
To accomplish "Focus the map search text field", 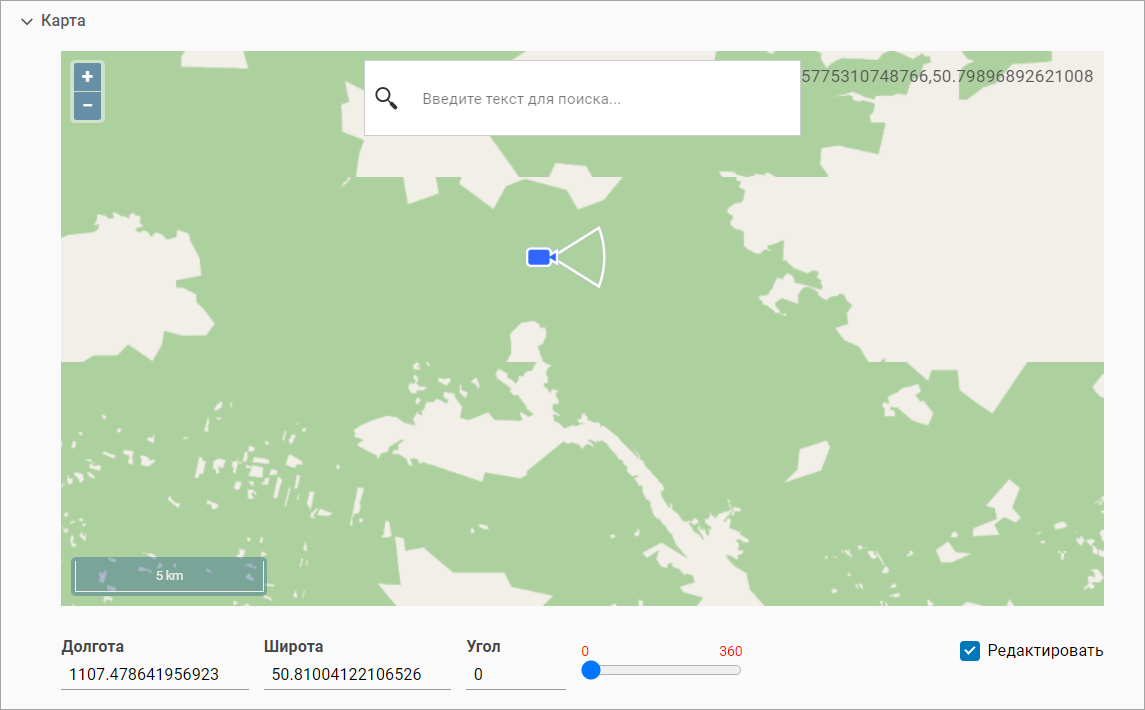I will [x=600, y=99].
